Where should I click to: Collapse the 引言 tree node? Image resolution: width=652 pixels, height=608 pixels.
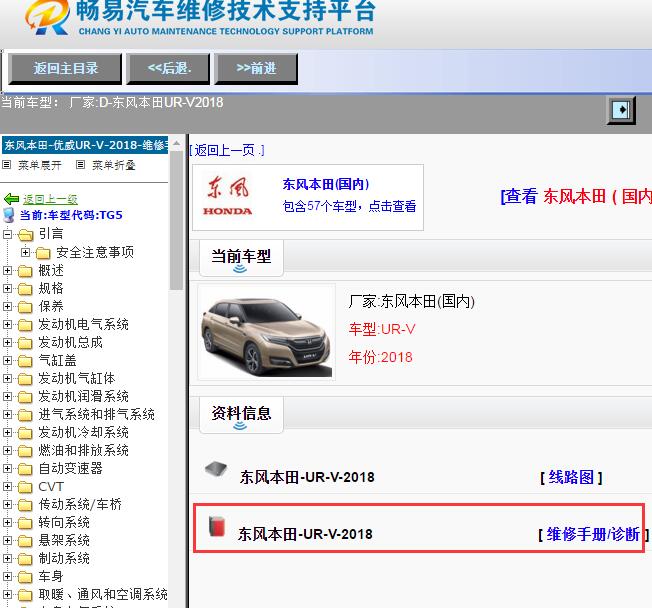point(7,234)
